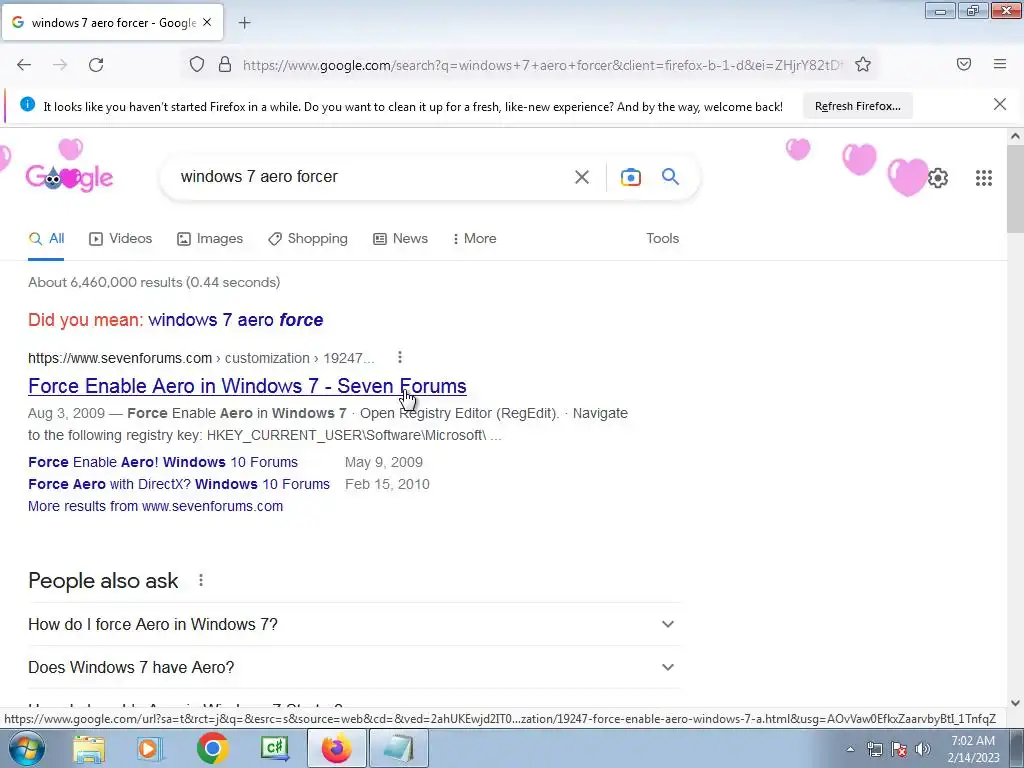This screenshot has width=1024, height=768.
Task: Open Force Enable Aero! Windows 10 Forums link
Action: click(163, 462)
